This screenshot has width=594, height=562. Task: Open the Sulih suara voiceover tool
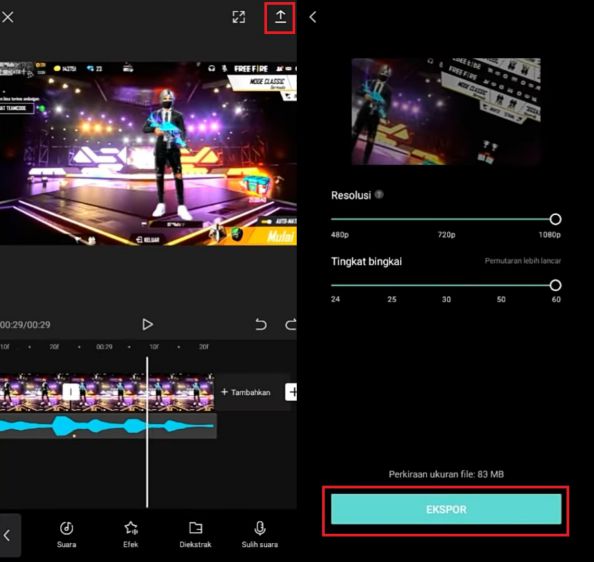260,534
